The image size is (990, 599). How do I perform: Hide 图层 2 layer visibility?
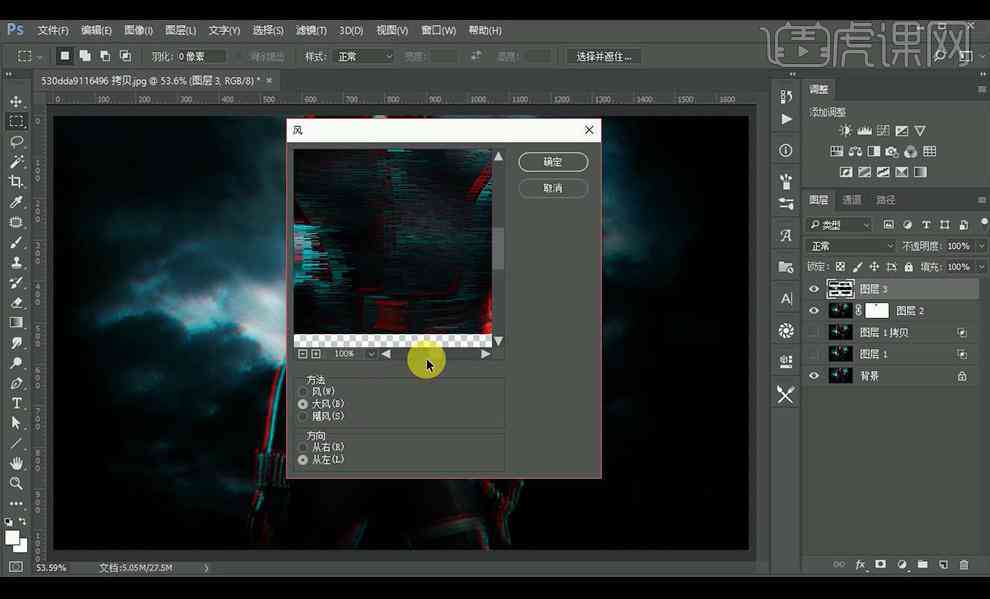tap(814, 311)
